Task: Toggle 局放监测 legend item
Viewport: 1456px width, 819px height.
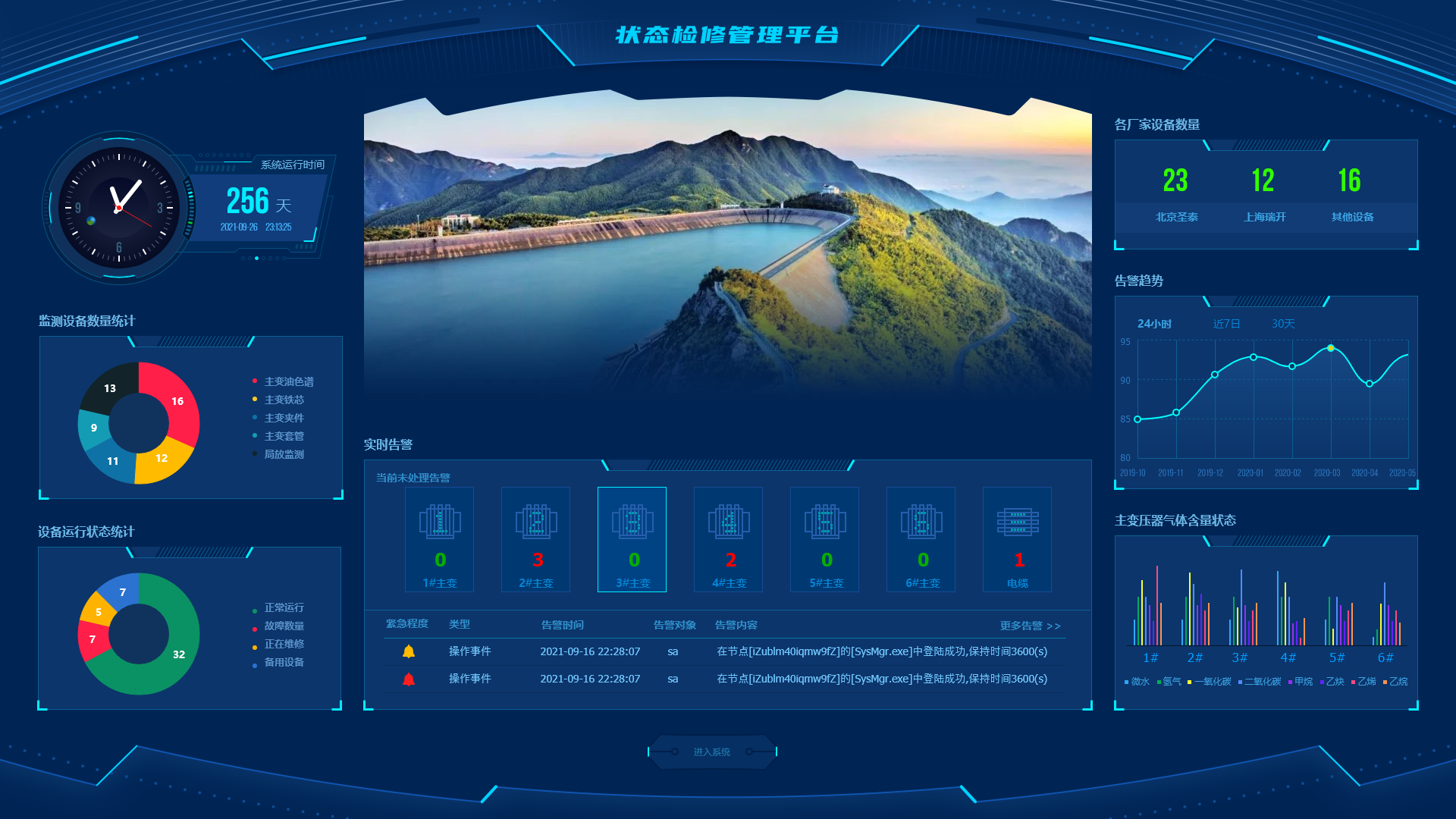Action: pos(278,454)
